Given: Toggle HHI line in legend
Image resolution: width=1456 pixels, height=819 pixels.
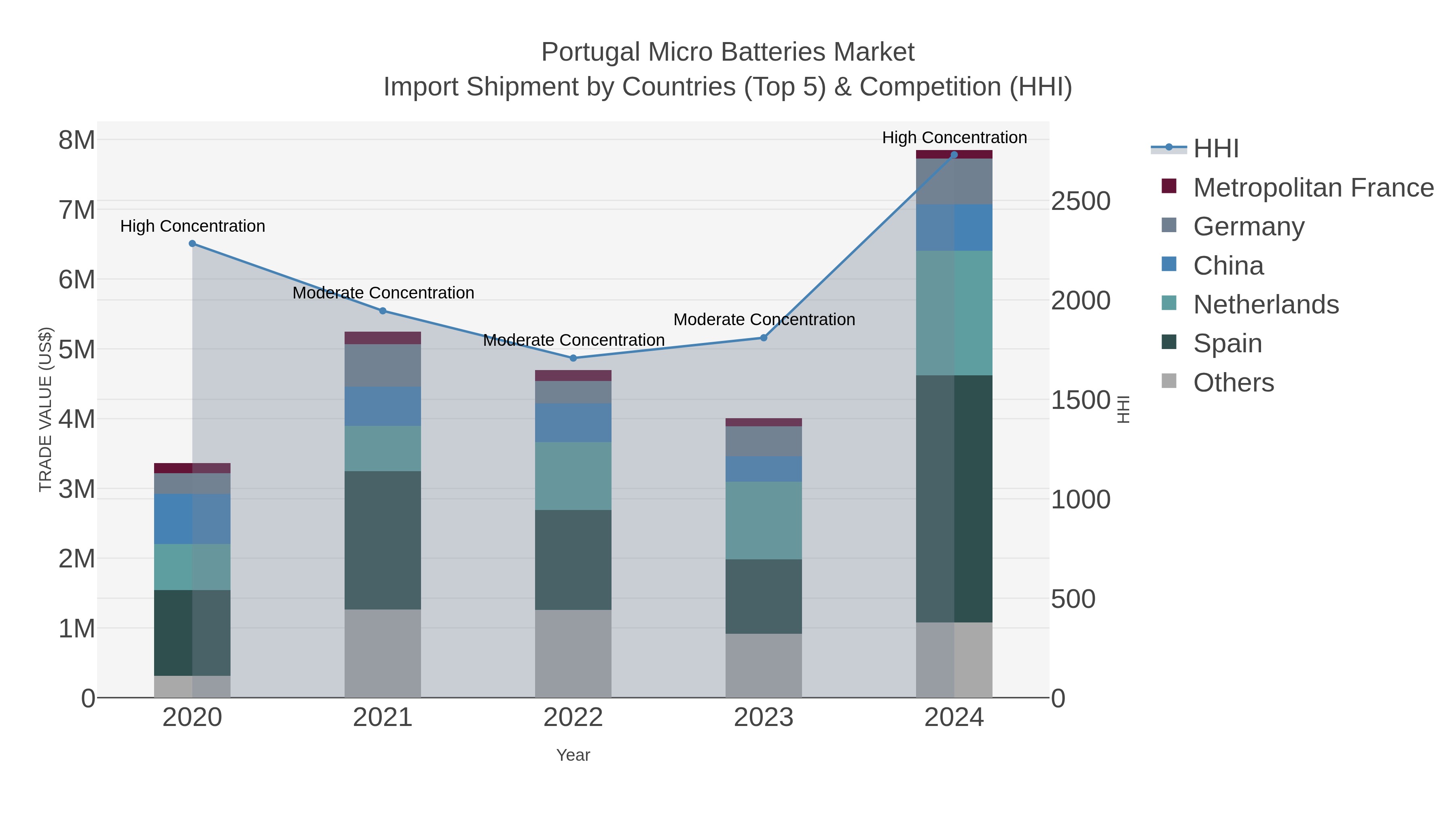Looking at the screenshot, I should tap(1195, 148).
